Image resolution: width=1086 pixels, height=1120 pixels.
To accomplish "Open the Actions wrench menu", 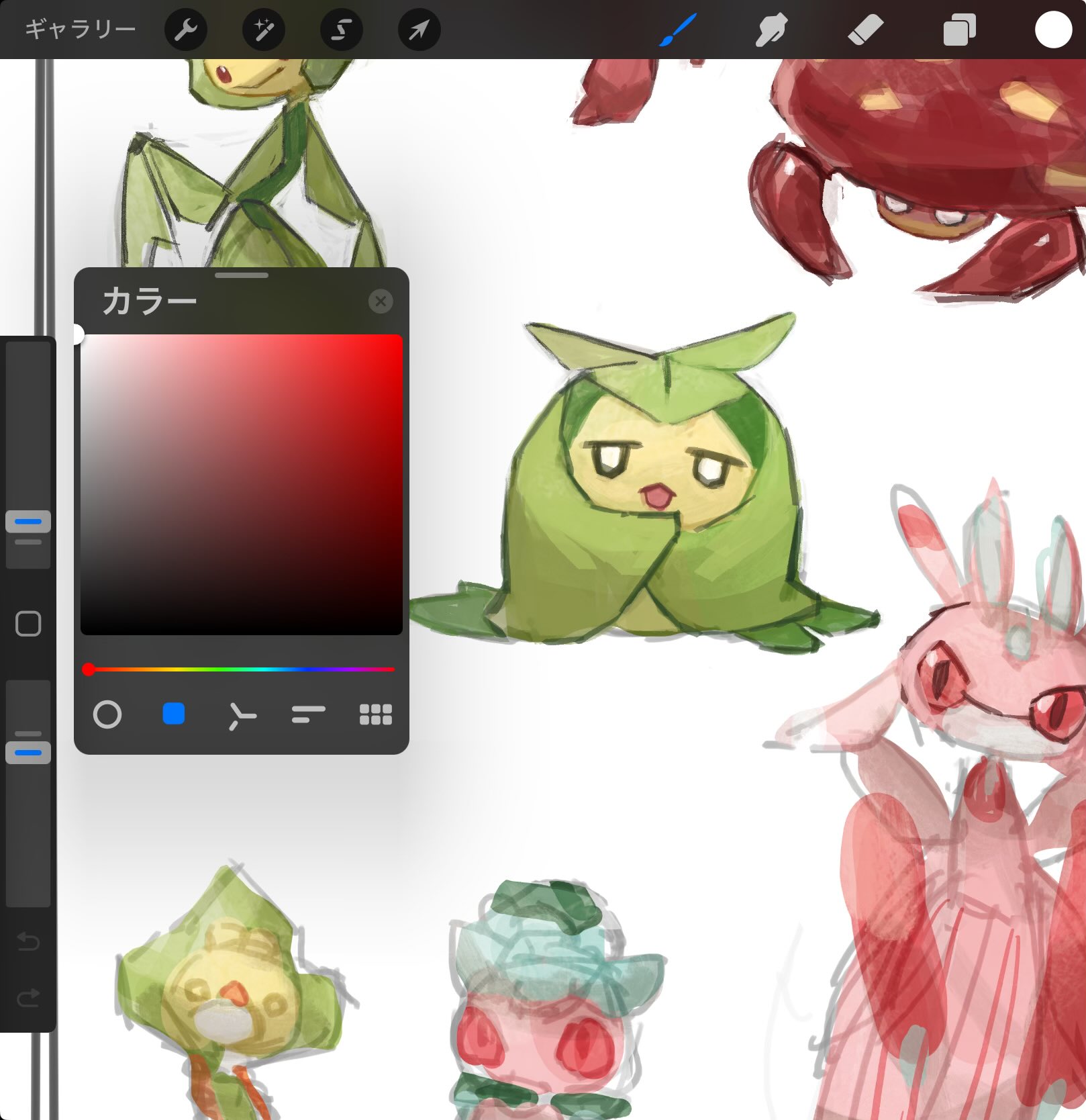I will [x=186, y=30].
